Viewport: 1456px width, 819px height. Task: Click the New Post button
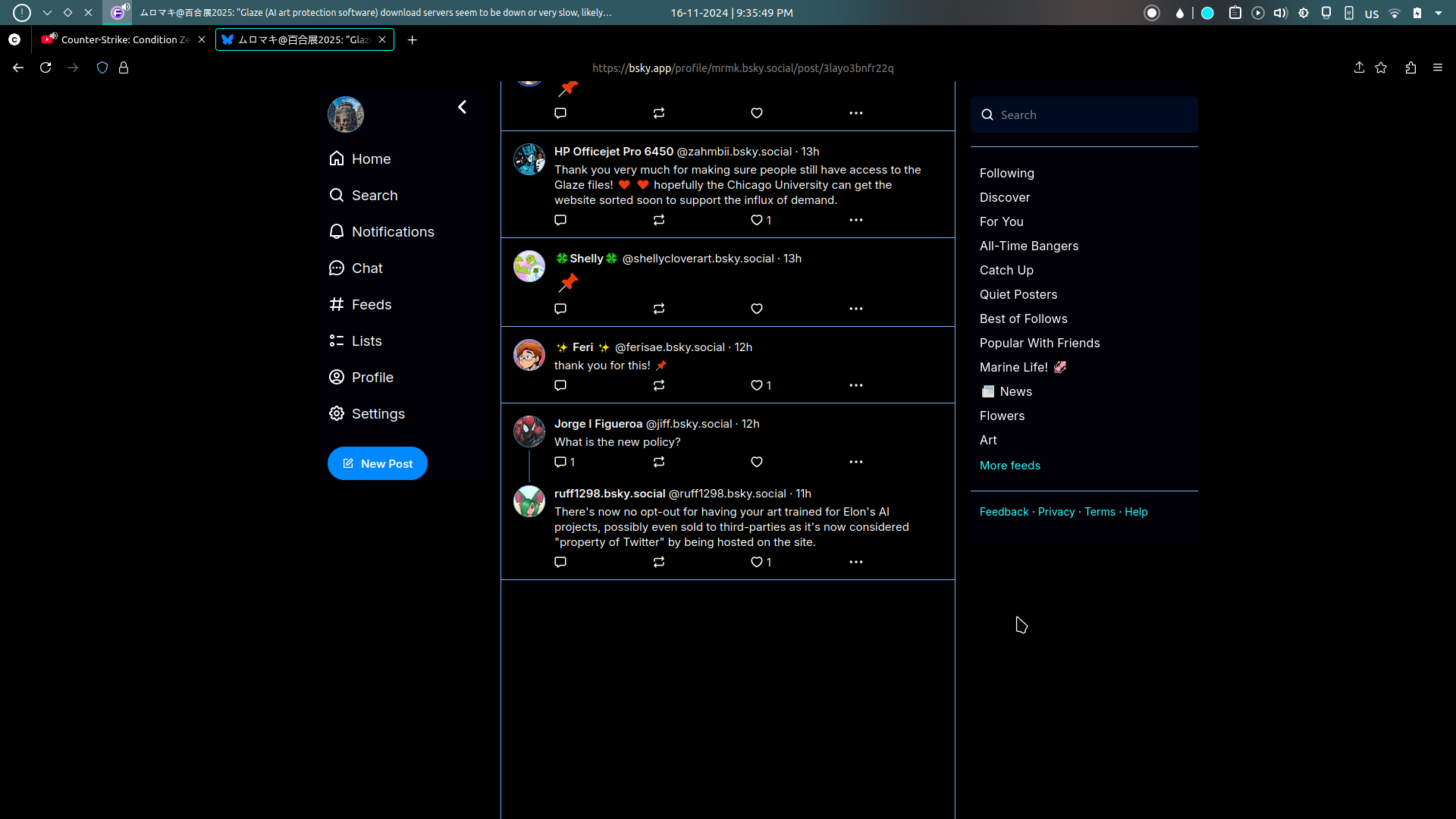click(377, 463)
